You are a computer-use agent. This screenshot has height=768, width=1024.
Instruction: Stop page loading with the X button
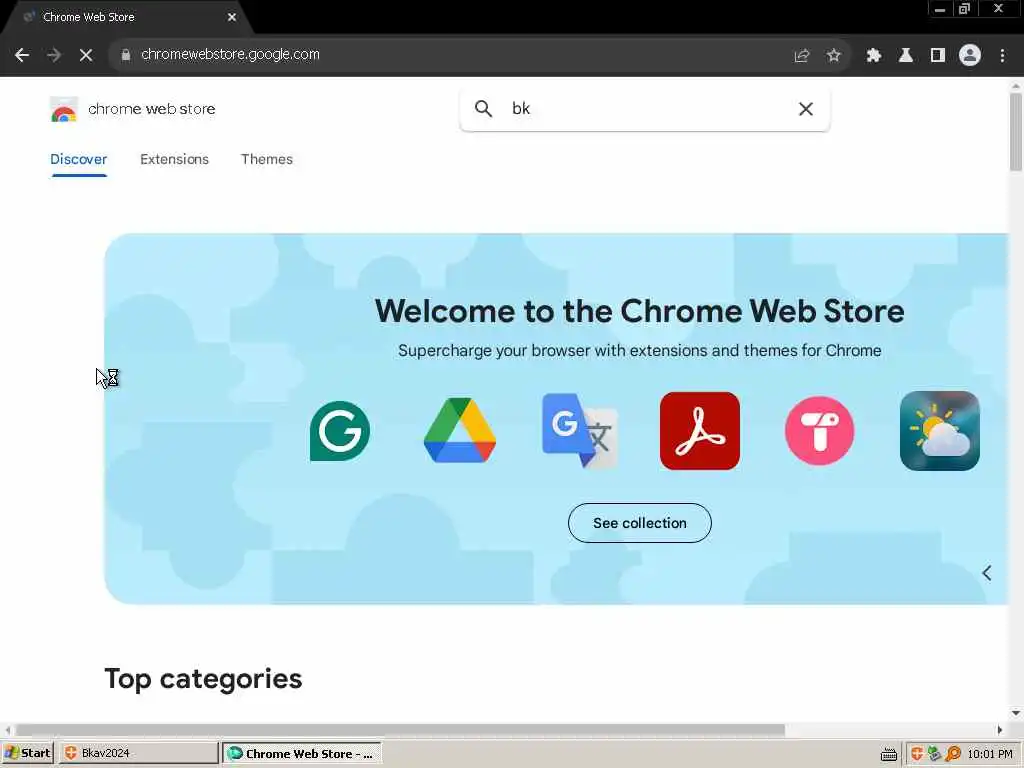pos(86,55)
